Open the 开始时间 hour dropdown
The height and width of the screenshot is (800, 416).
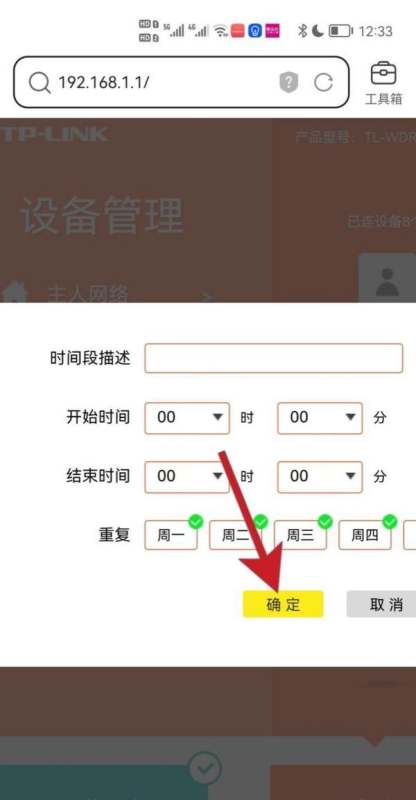click(x=187, y=418)
